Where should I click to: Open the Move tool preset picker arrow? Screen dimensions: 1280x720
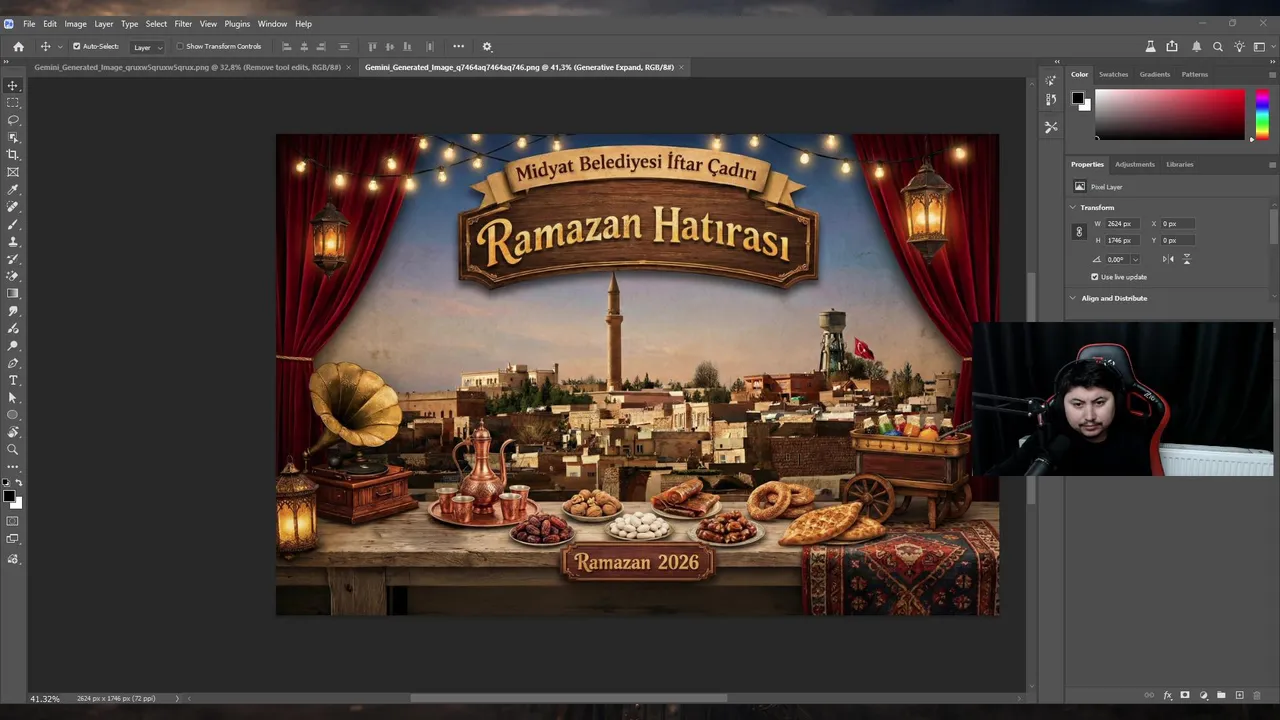pos(61,46)
